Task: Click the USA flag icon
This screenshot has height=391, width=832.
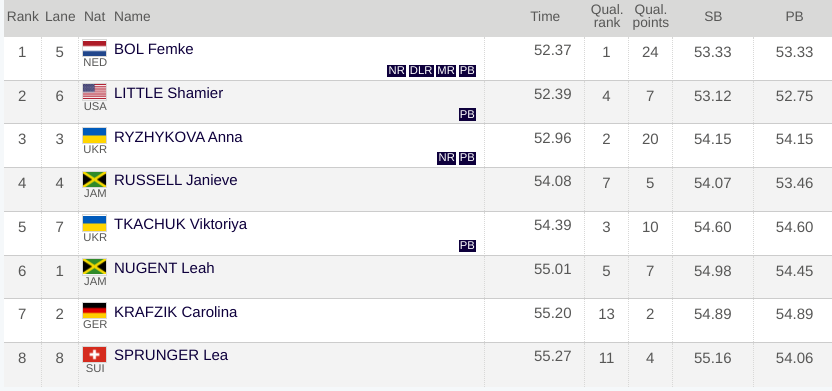Action: pyautogui.click(x=94, y=92)
